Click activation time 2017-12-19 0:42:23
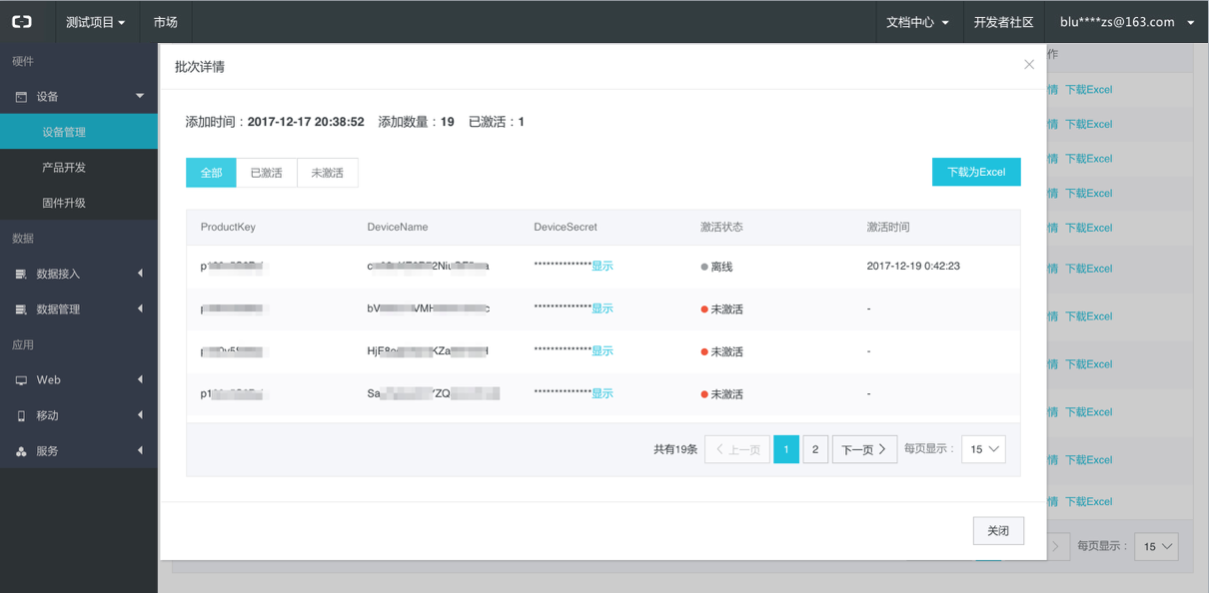 (x=914, y=266)
